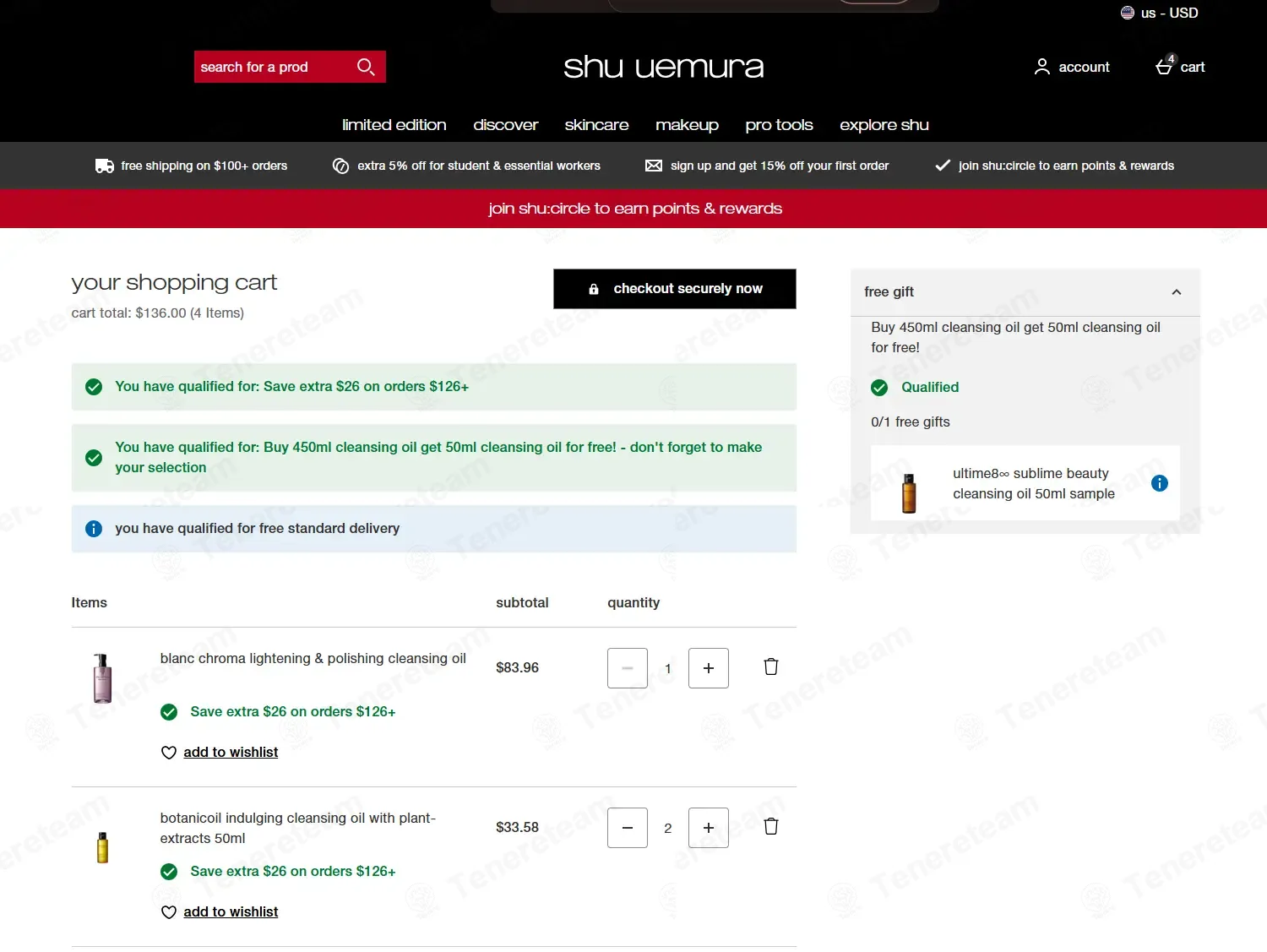Click botanicoil indulging cleansing oil product name
The height and width of the screenshot is (952, 1267).
(298, 829)
